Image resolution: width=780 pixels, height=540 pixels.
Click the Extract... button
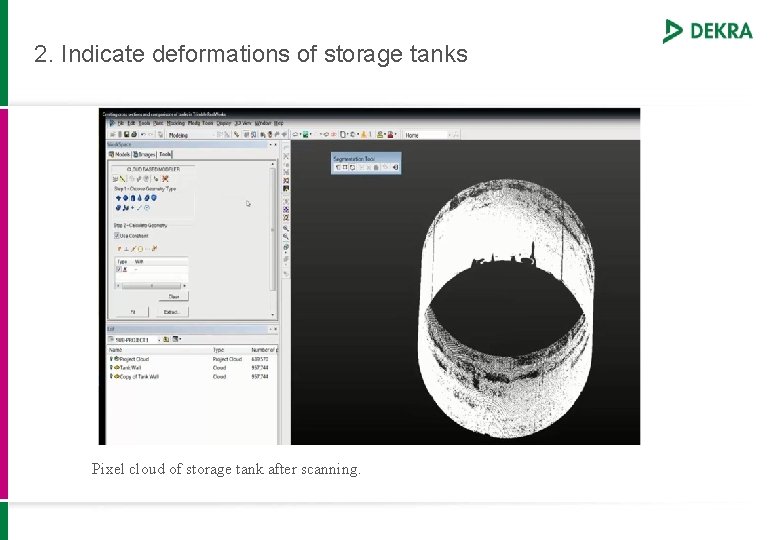pos(172,312)
